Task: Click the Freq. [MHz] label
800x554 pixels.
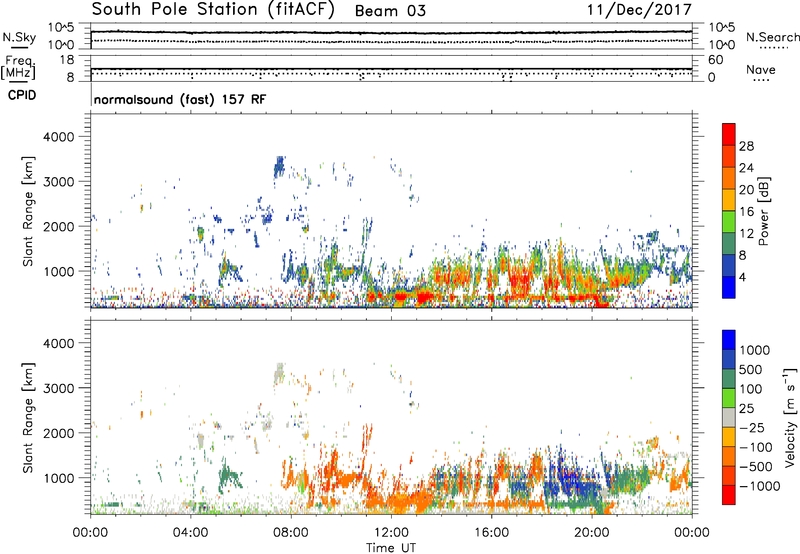Action: (x=18, y=67)
